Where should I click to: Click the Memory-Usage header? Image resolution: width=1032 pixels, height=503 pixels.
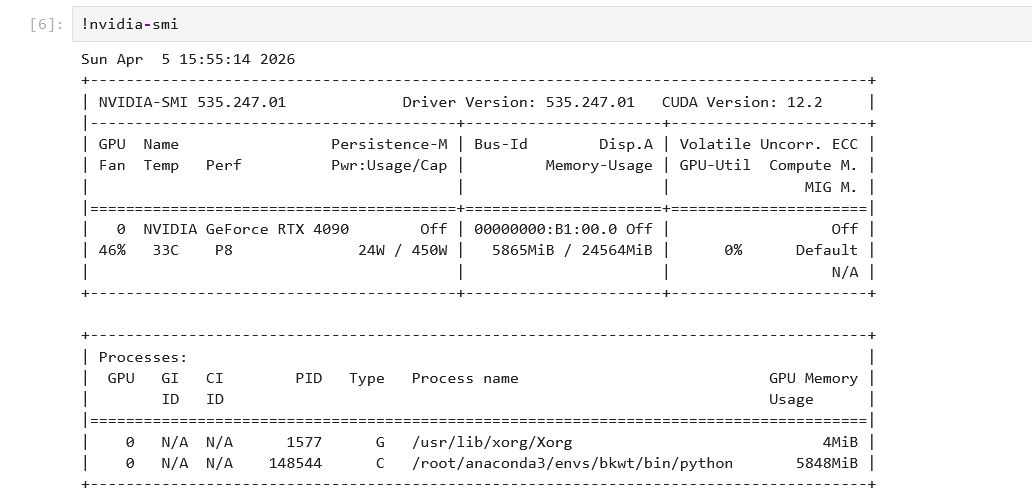[x=599, y=165]
